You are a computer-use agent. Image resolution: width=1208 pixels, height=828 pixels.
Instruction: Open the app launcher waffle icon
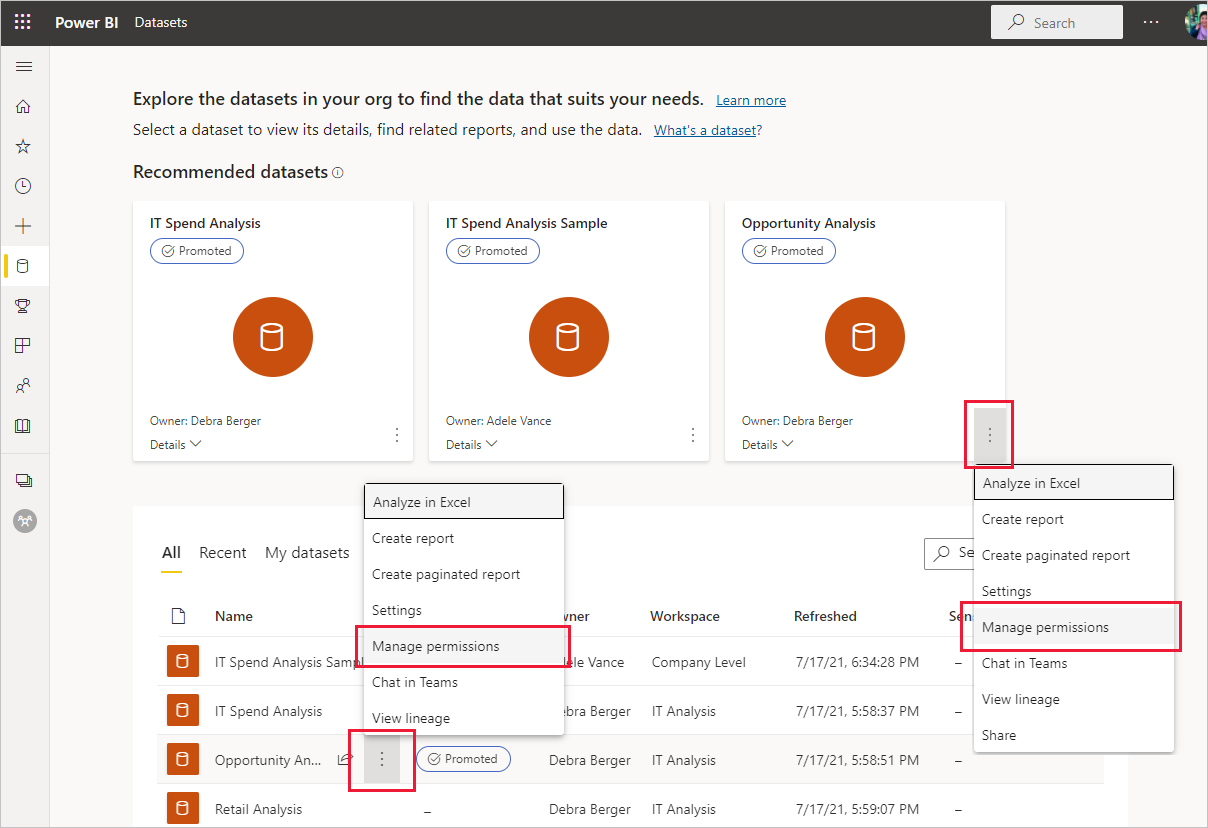coord(23,22)
